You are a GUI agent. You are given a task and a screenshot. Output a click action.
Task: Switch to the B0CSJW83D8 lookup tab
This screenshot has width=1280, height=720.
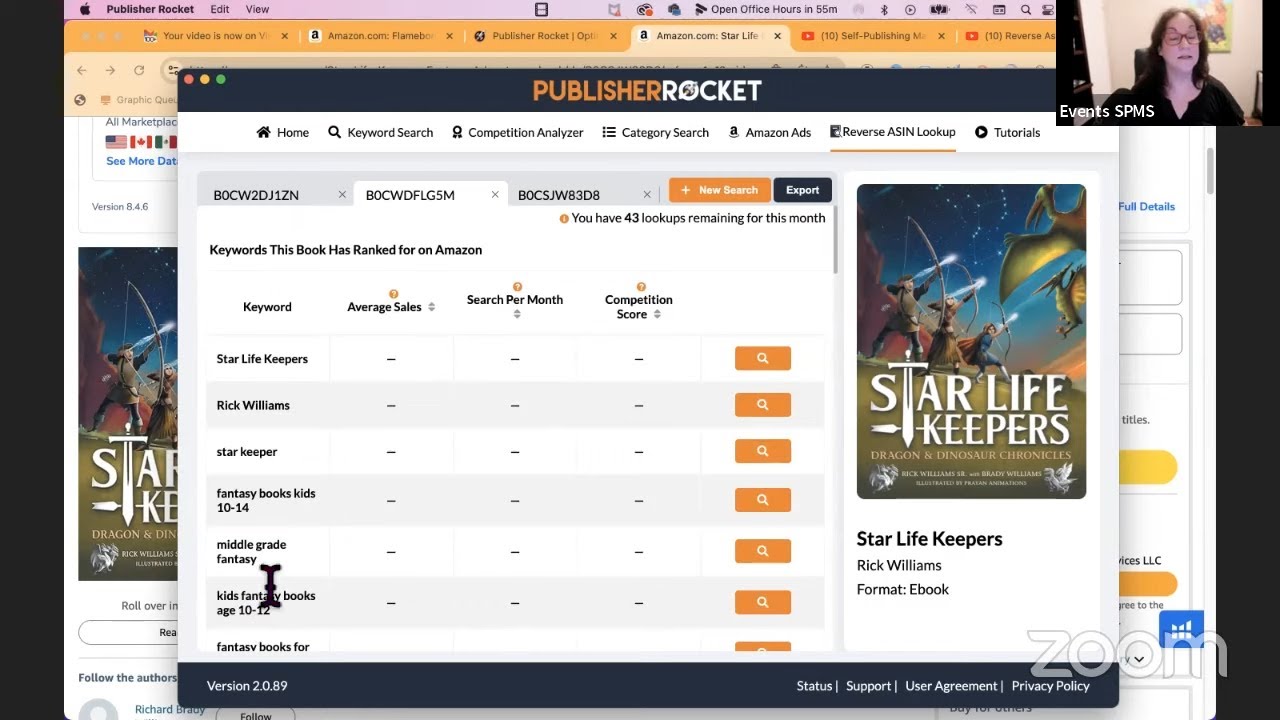coord(559,195)
